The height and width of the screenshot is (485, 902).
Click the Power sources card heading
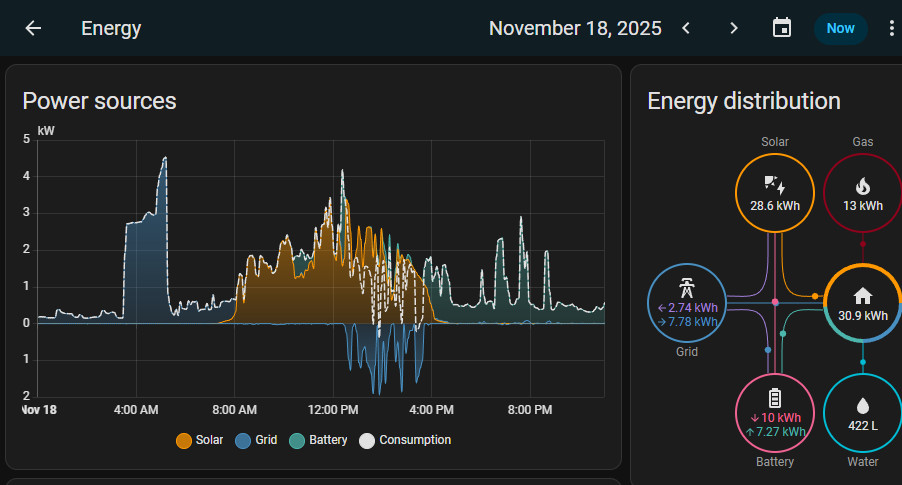pos(99,101)
